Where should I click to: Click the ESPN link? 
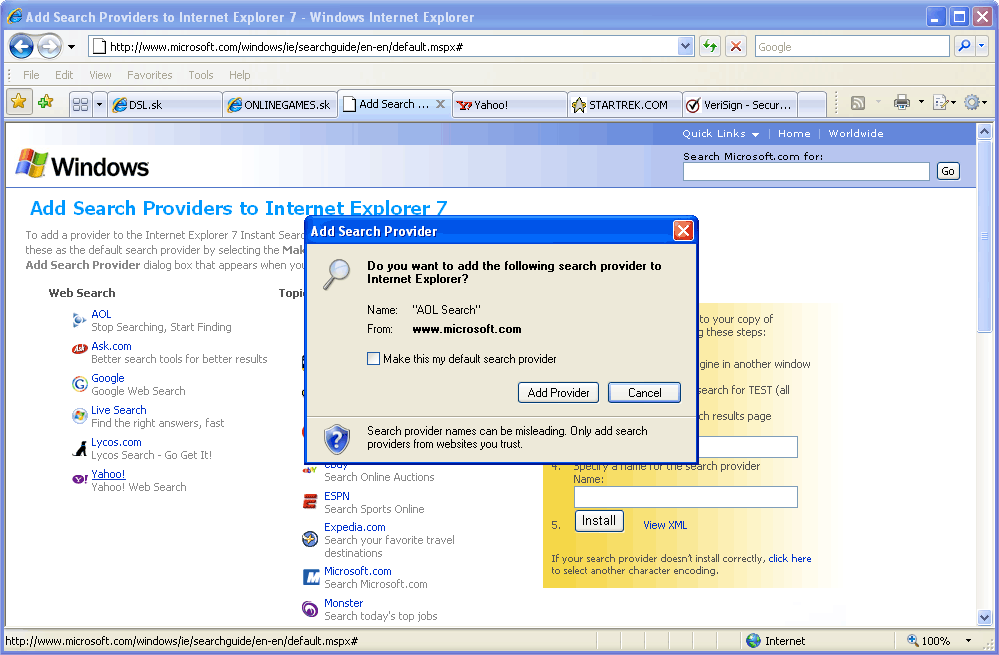pyautogui.click(x=336, y=496)
